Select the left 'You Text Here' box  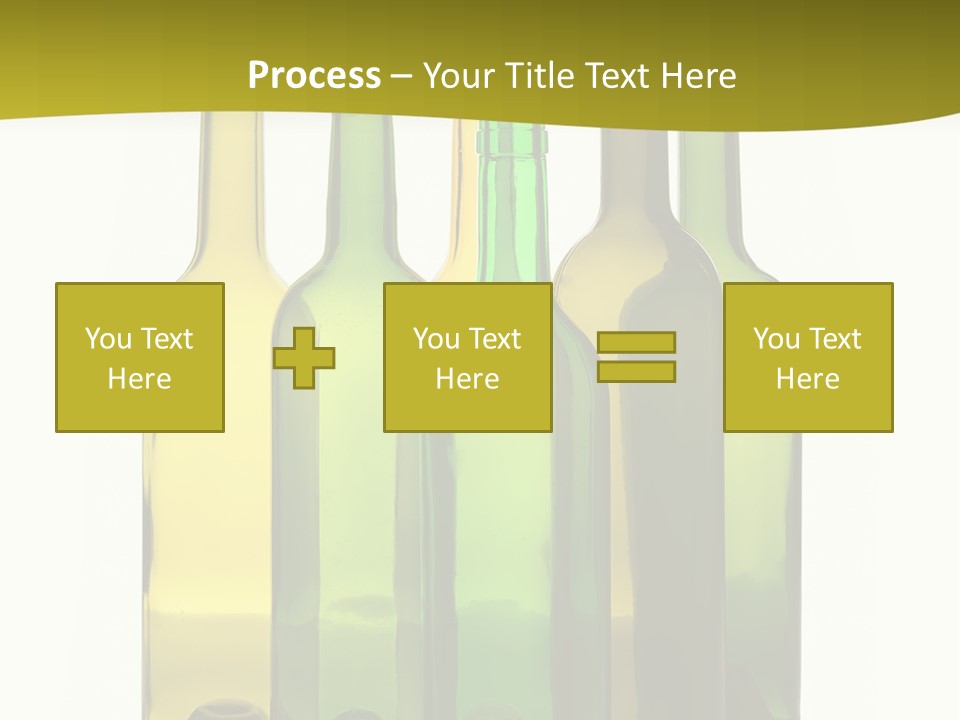pos(139,357)
